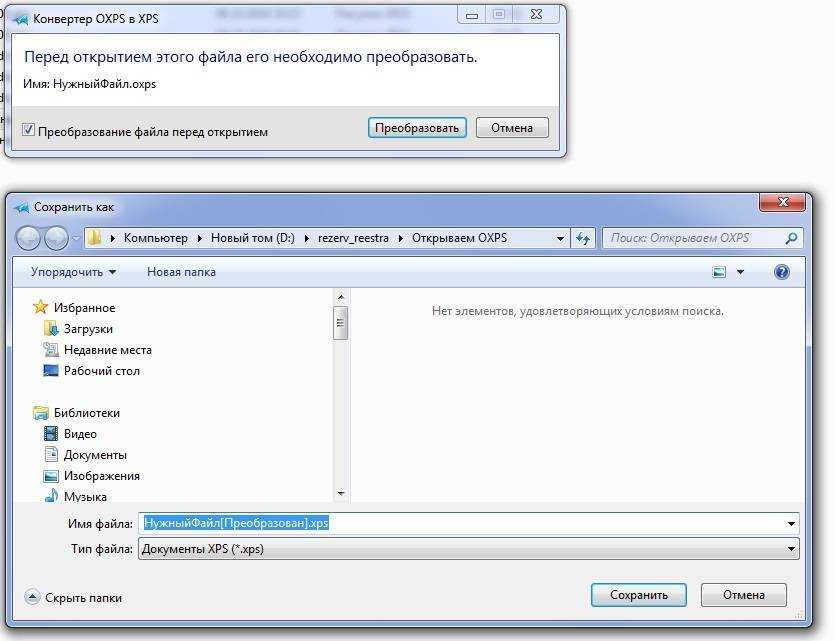Expand arrow after Компьютер in address bar
Screen dimensions: 835x641
(x=199, y=239)
